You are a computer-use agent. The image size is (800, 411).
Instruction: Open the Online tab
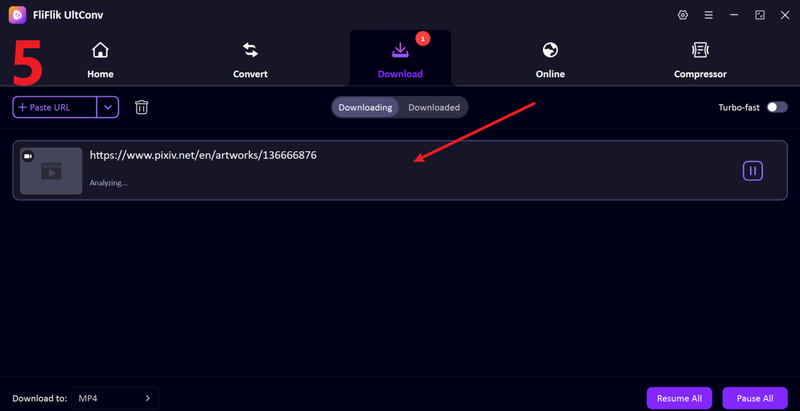click(550, 60)
